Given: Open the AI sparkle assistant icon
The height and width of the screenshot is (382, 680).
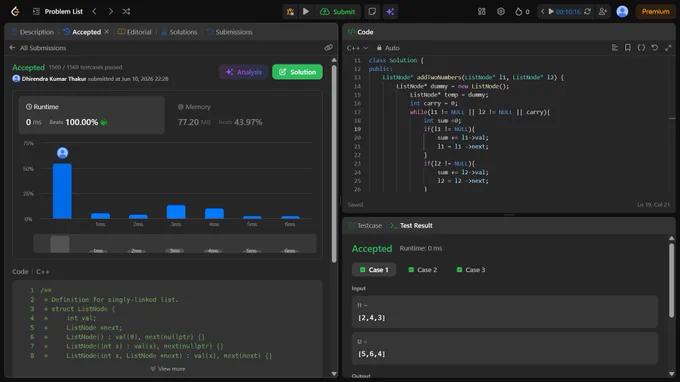Looking at the screenshot, I should [x=390, y=12].
